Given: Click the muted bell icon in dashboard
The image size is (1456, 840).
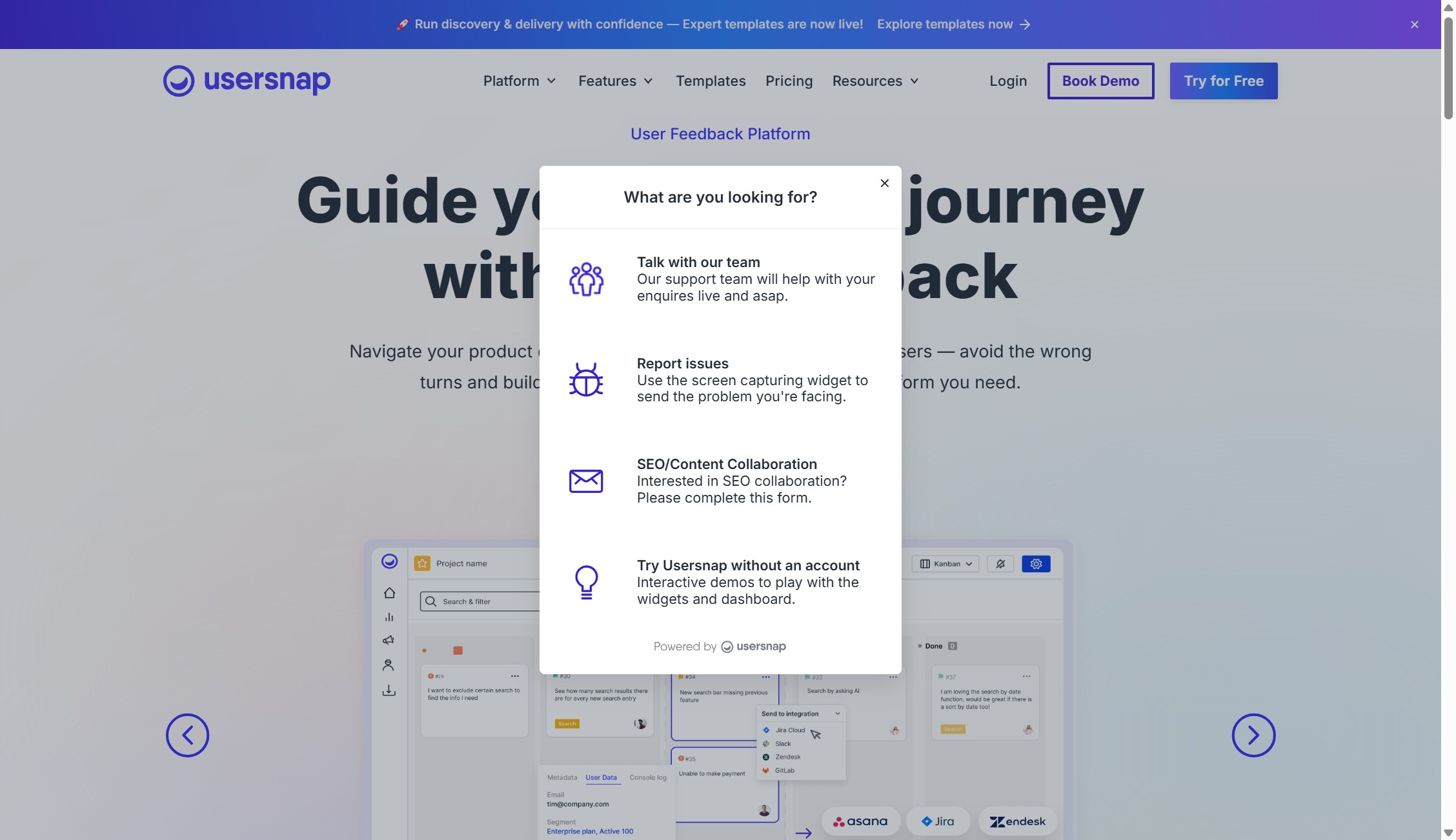Looking at the screenshot, I should [1000, 564].
